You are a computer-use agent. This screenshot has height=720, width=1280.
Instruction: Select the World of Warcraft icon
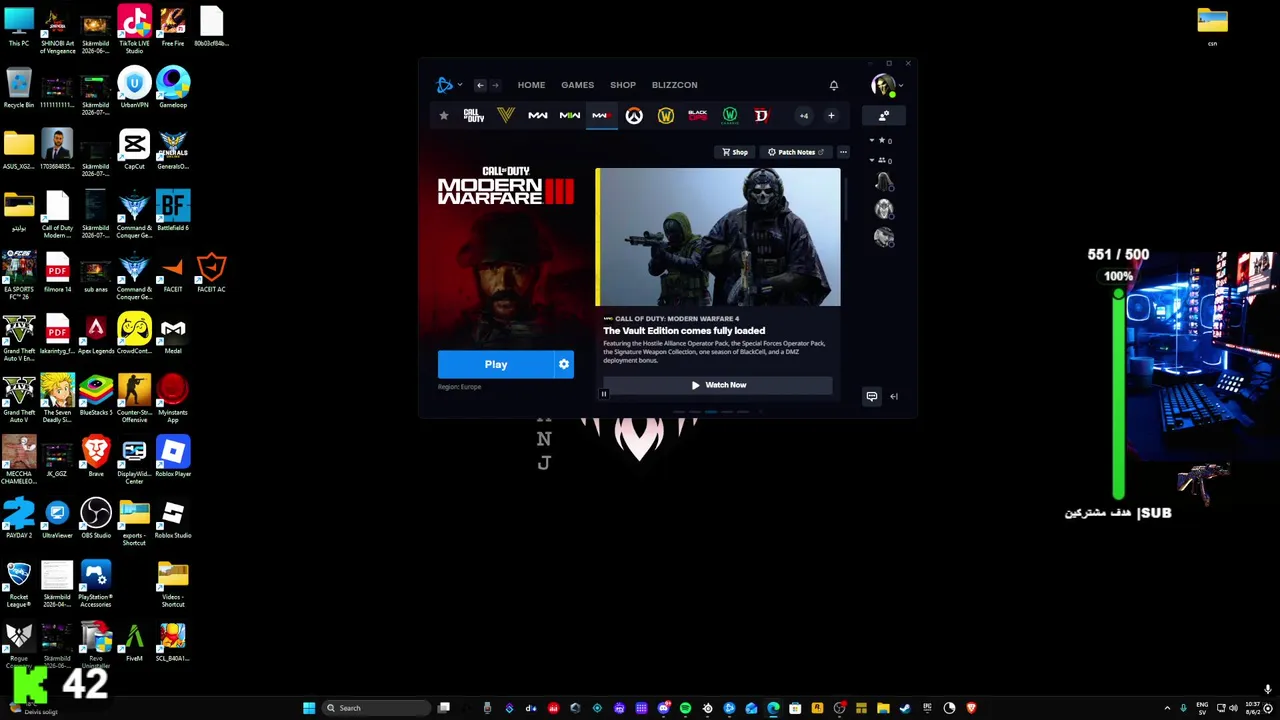666,116
